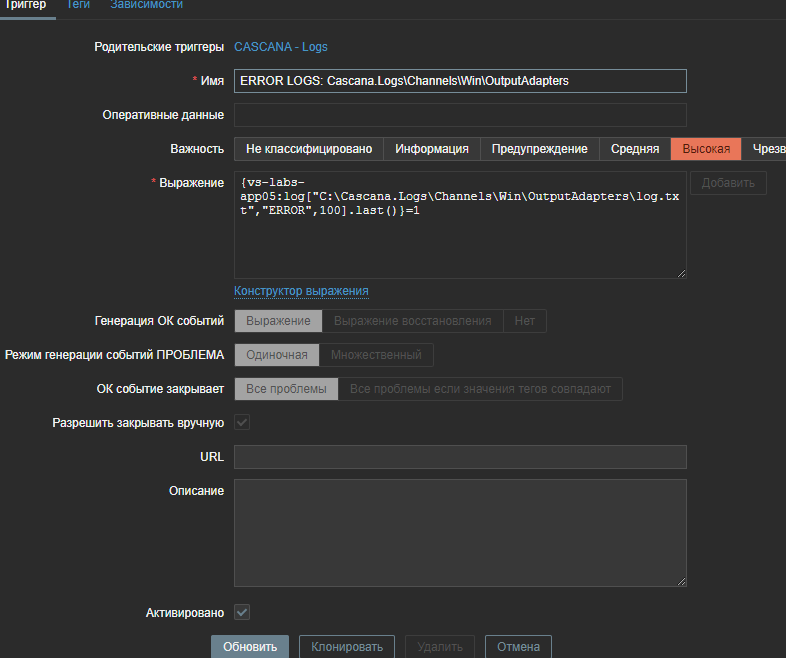
Task: Toggle the Активировано checkbox
Action: [x=242, y=612]
